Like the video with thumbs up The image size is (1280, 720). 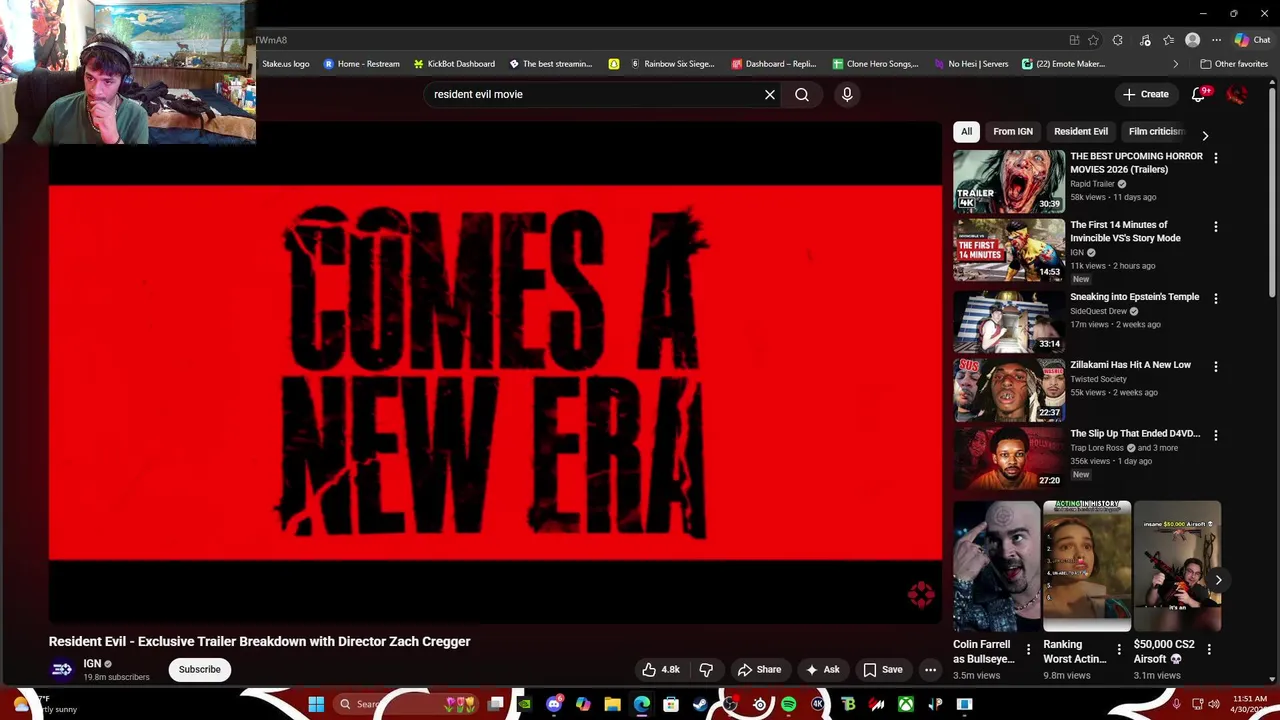click(661, 670)
